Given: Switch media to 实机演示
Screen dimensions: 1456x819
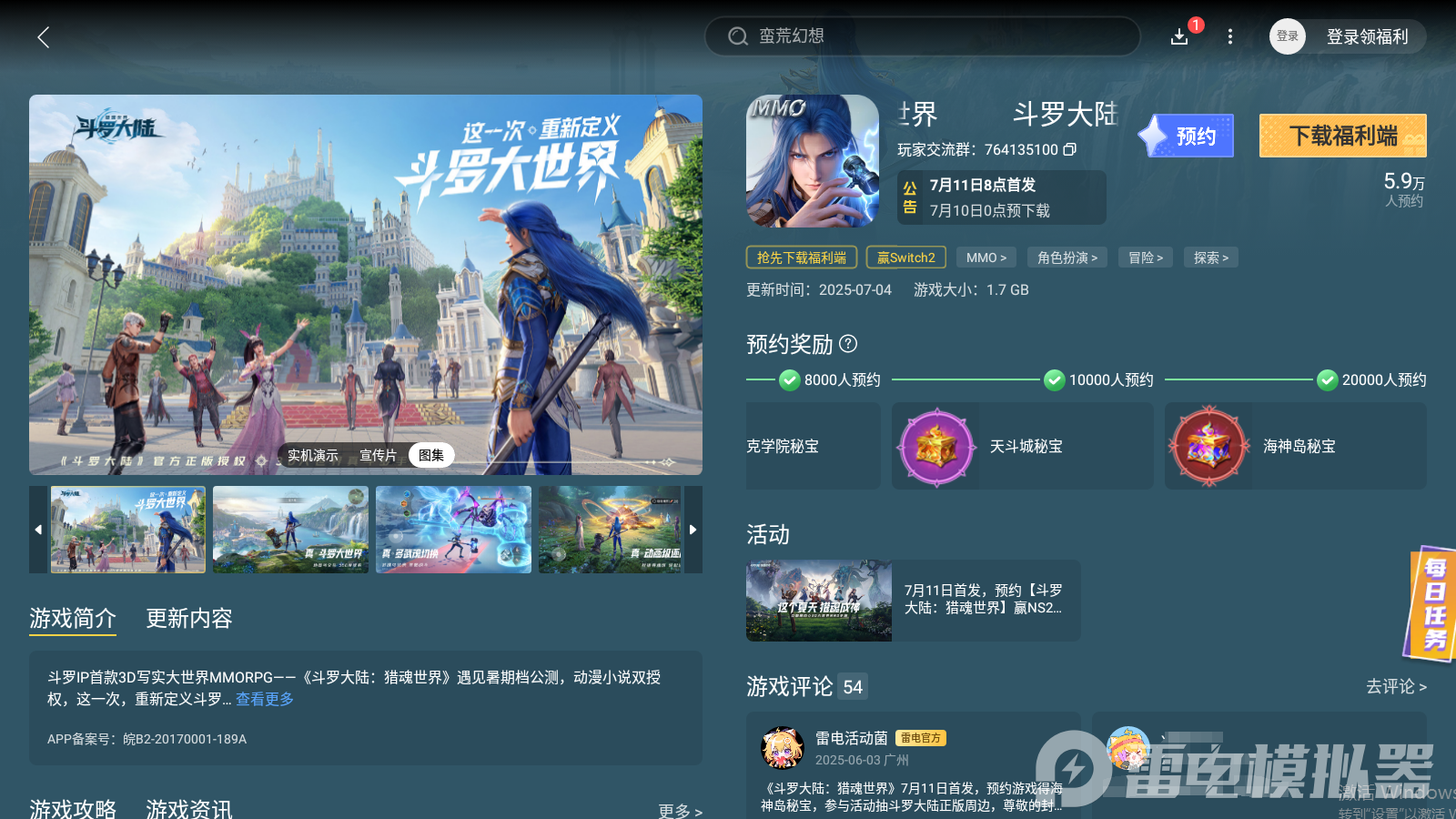Looking at the screenshot, I should pos(313,455).
